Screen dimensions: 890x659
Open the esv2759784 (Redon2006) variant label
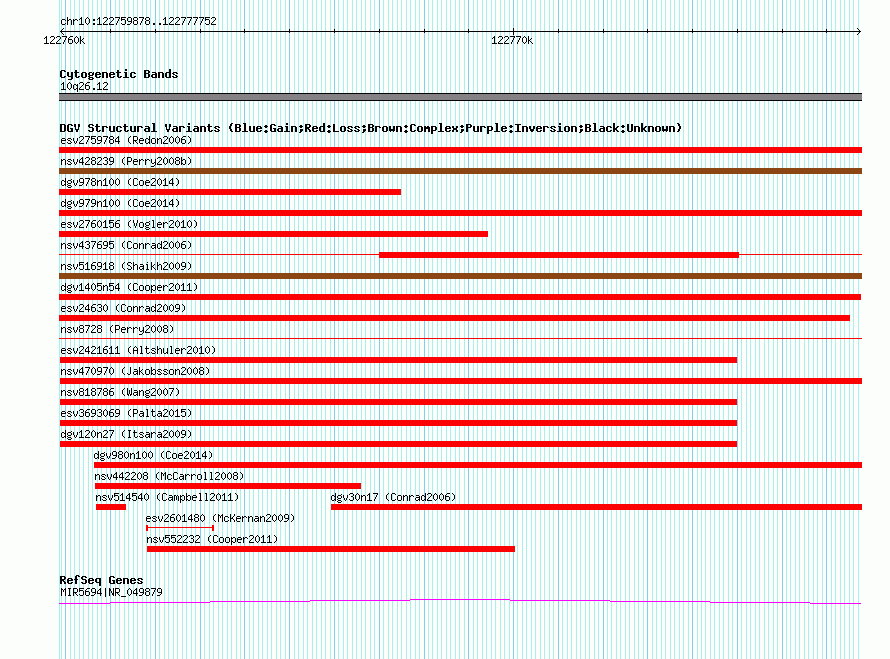(x=126, y=140)
